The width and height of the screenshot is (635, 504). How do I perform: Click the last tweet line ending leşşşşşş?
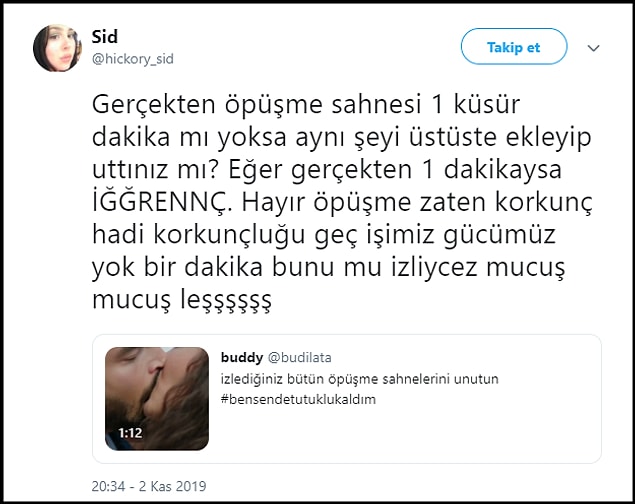coord(181,300)
